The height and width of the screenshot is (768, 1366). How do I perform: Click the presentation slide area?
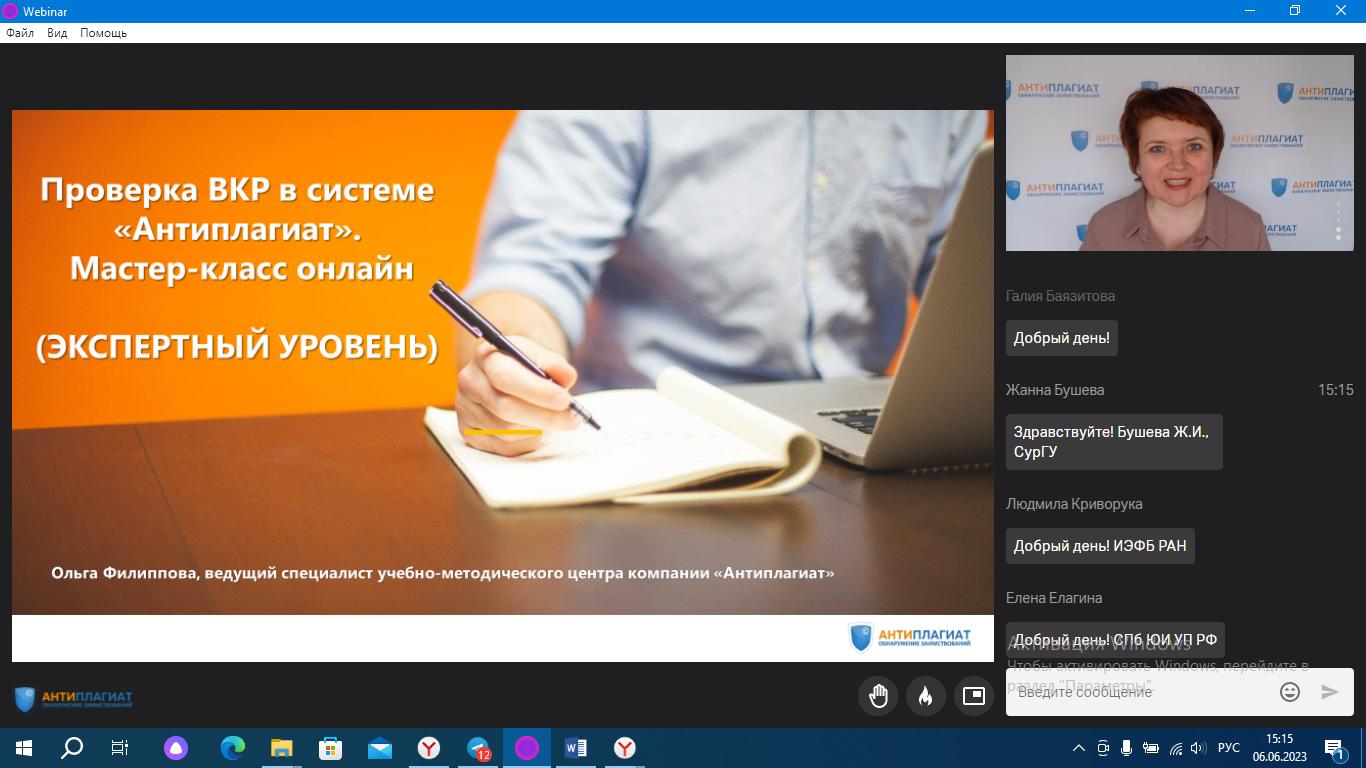(x=503, y=386)
